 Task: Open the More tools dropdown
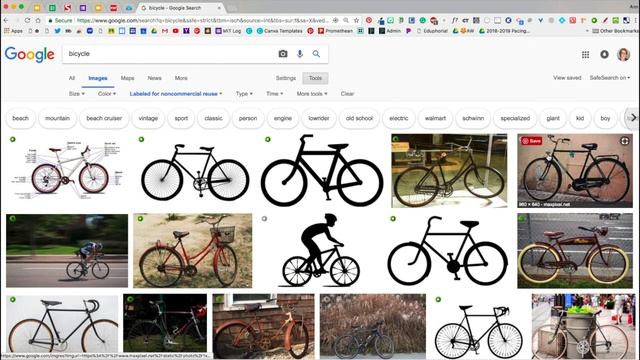pos(312,94)
